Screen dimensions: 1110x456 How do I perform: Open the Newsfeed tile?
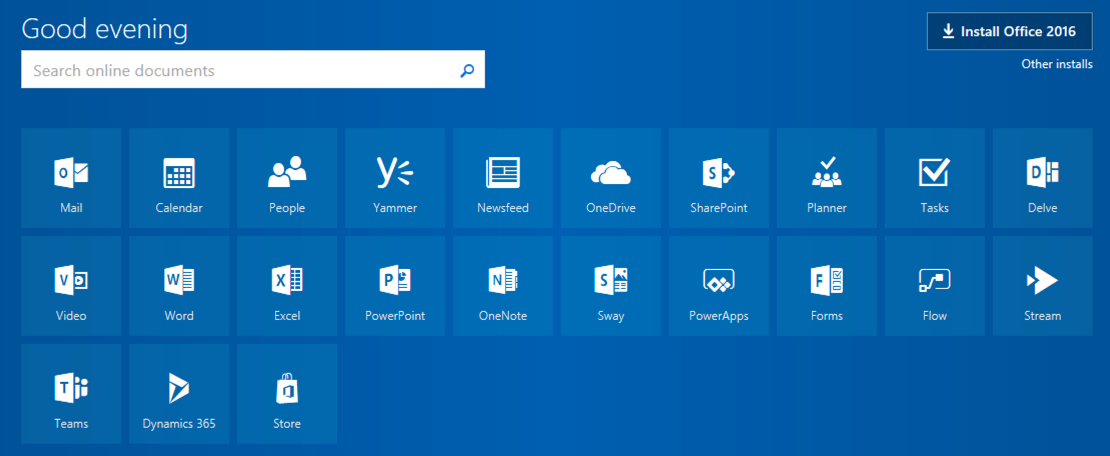click(503, 178)
